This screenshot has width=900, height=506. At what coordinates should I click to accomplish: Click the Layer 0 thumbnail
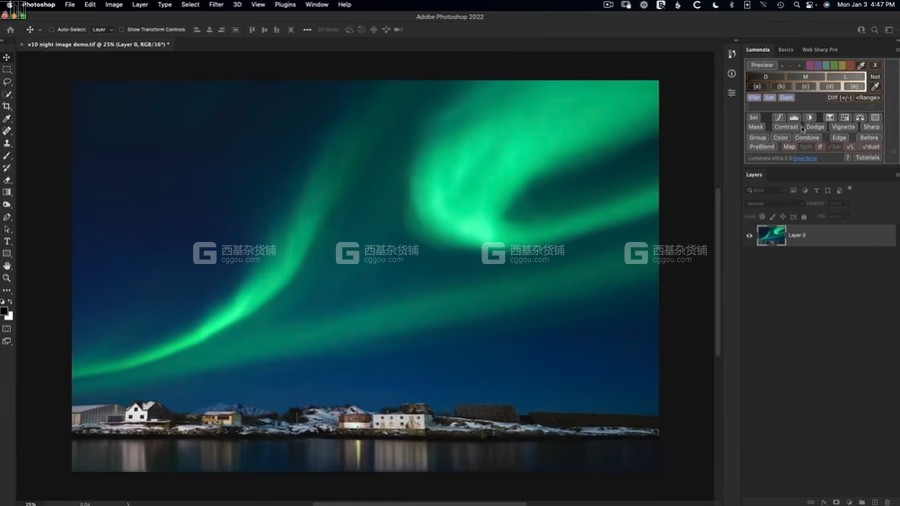[771, 235]
